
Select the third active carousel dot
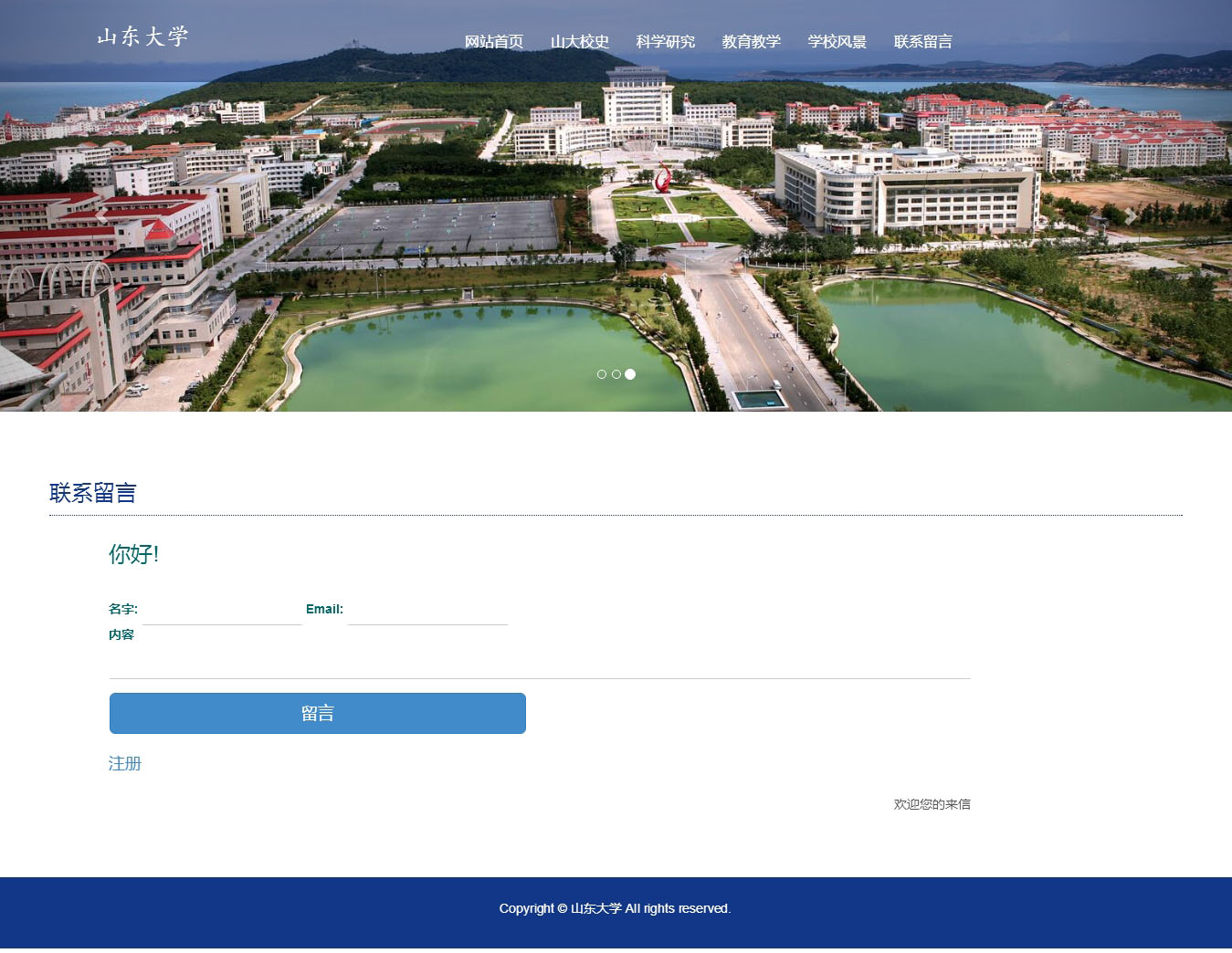pos(630,374)
